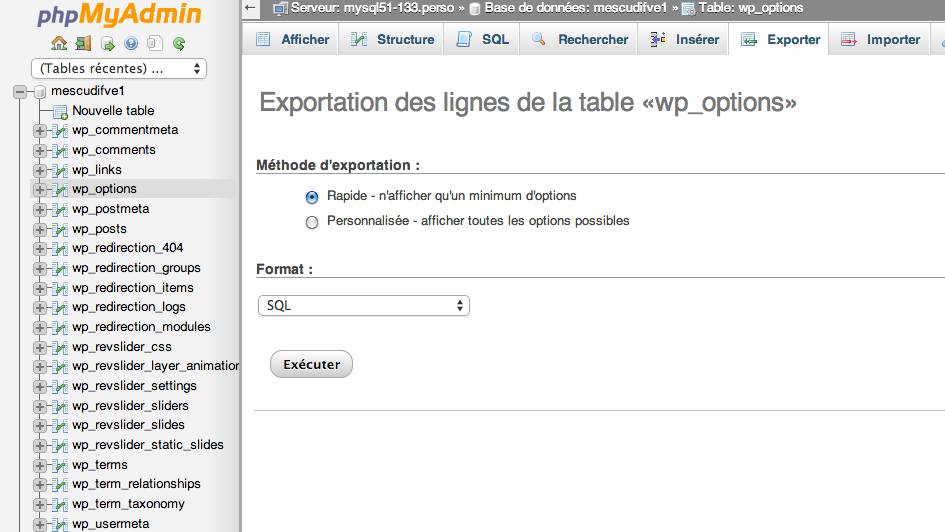Open the phpMyAdmin documentation icon
945x532 pixels.
(131, 43)
